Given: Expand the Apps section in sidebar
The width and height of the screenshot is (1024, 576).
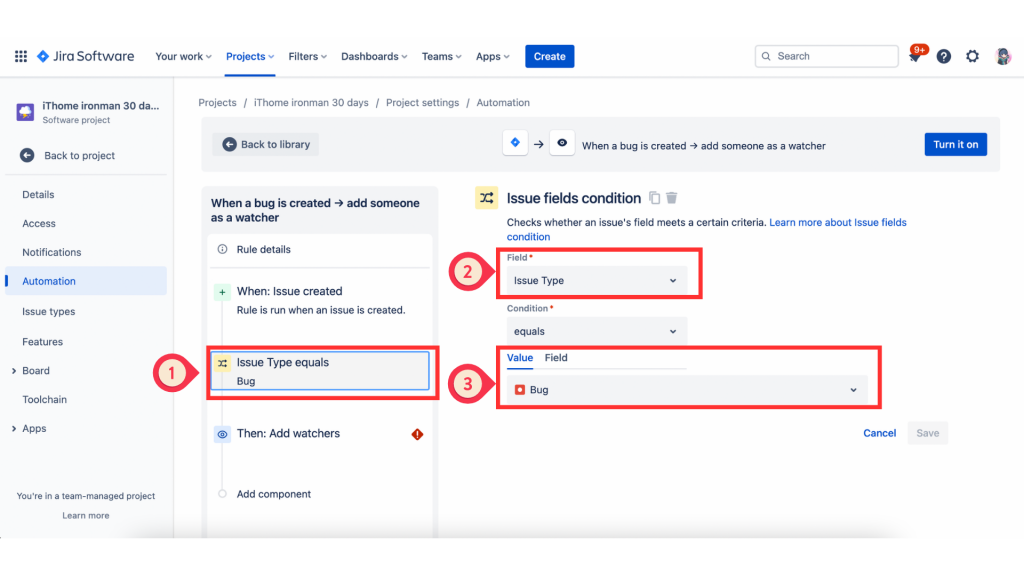Looking at the screenshot, I should coord(14,428).
